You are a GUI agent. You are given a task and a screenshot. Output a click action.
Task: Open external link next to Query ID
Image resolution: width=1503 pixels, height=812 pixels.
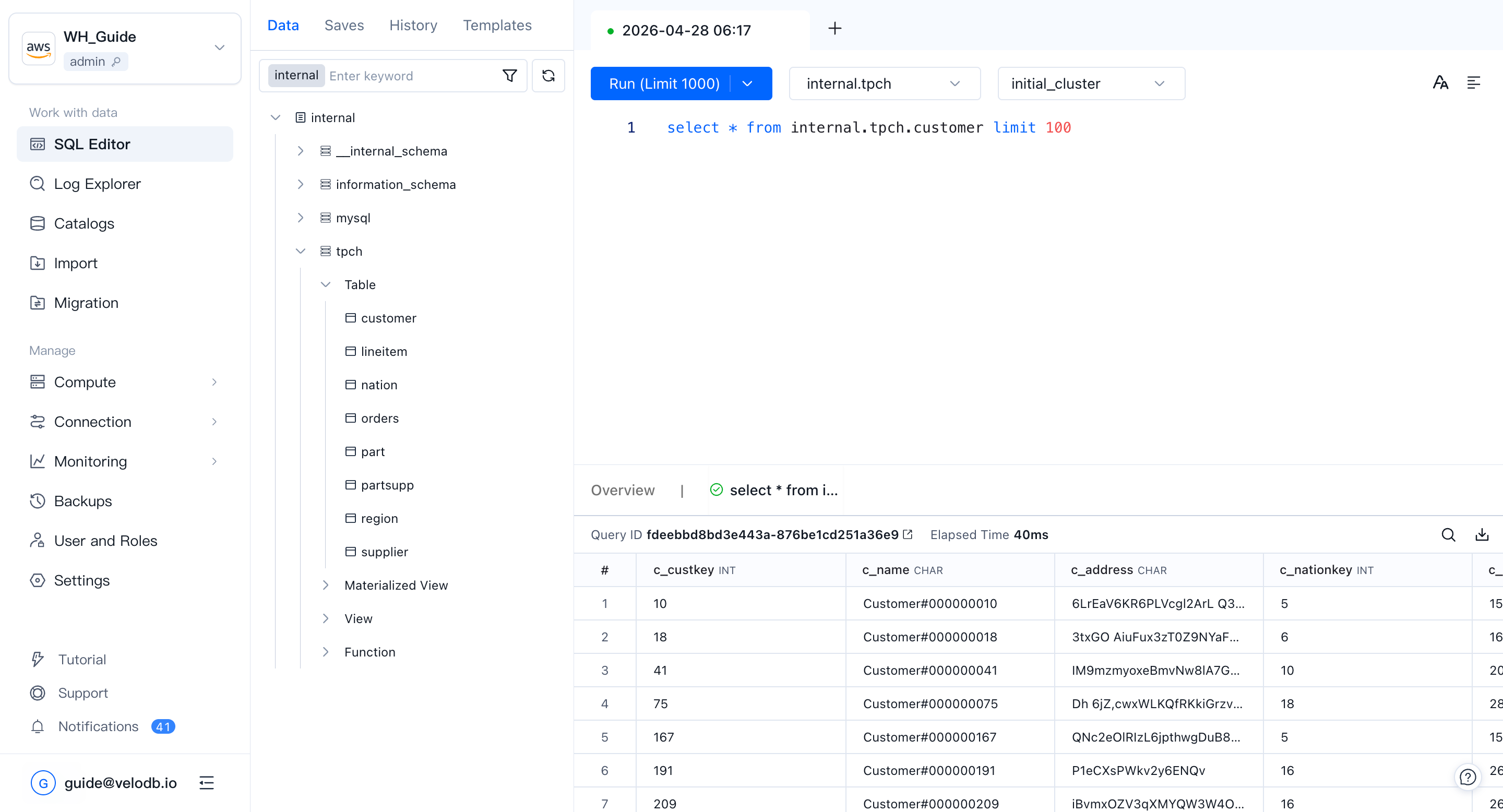pyautogui.click(x=908, y=534)
